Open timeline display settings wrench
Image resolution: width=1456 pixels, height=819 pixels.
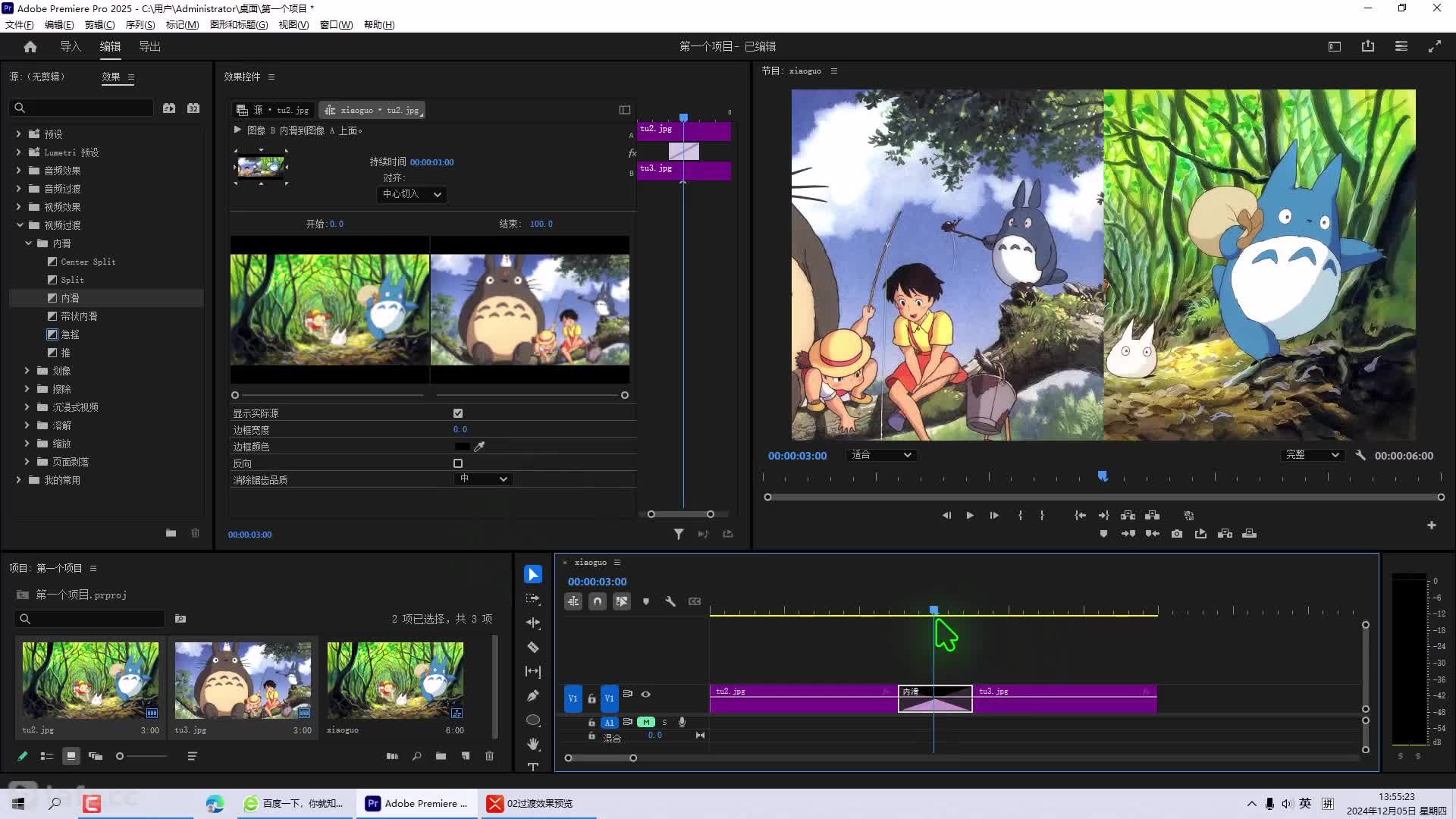670,601
